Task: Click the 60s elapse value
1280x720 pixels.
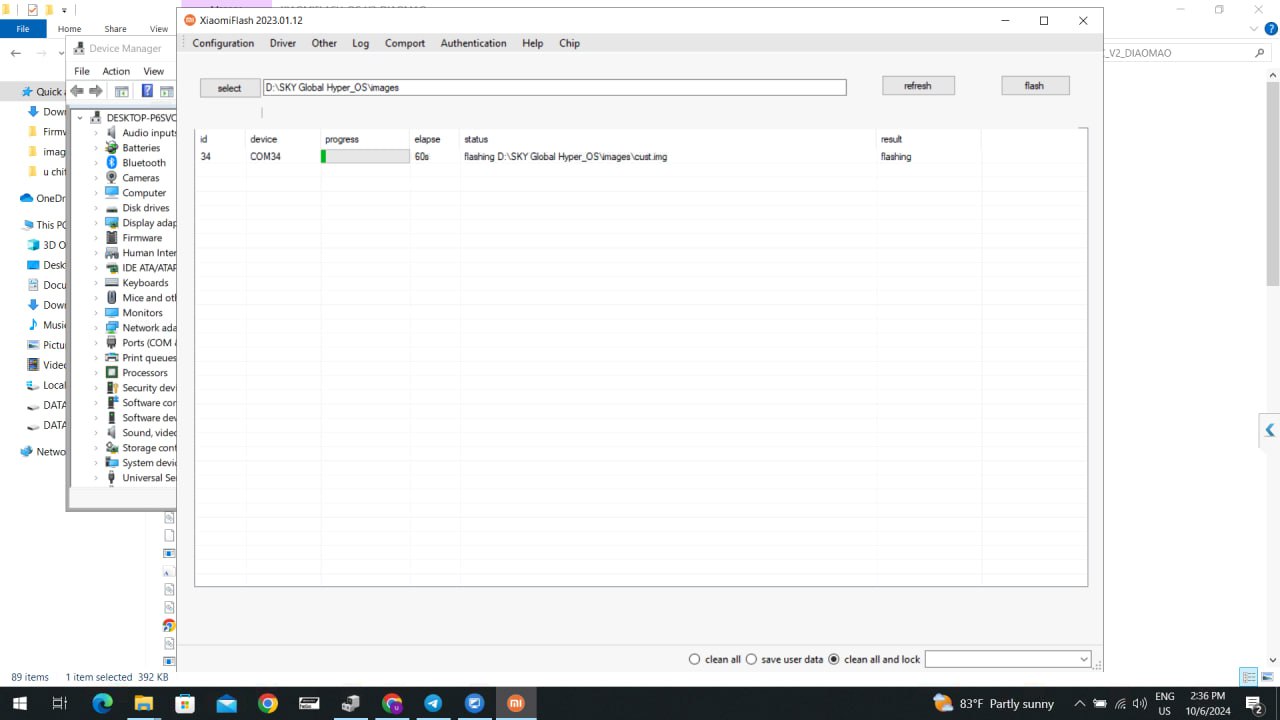Action: tap(421, 157)
